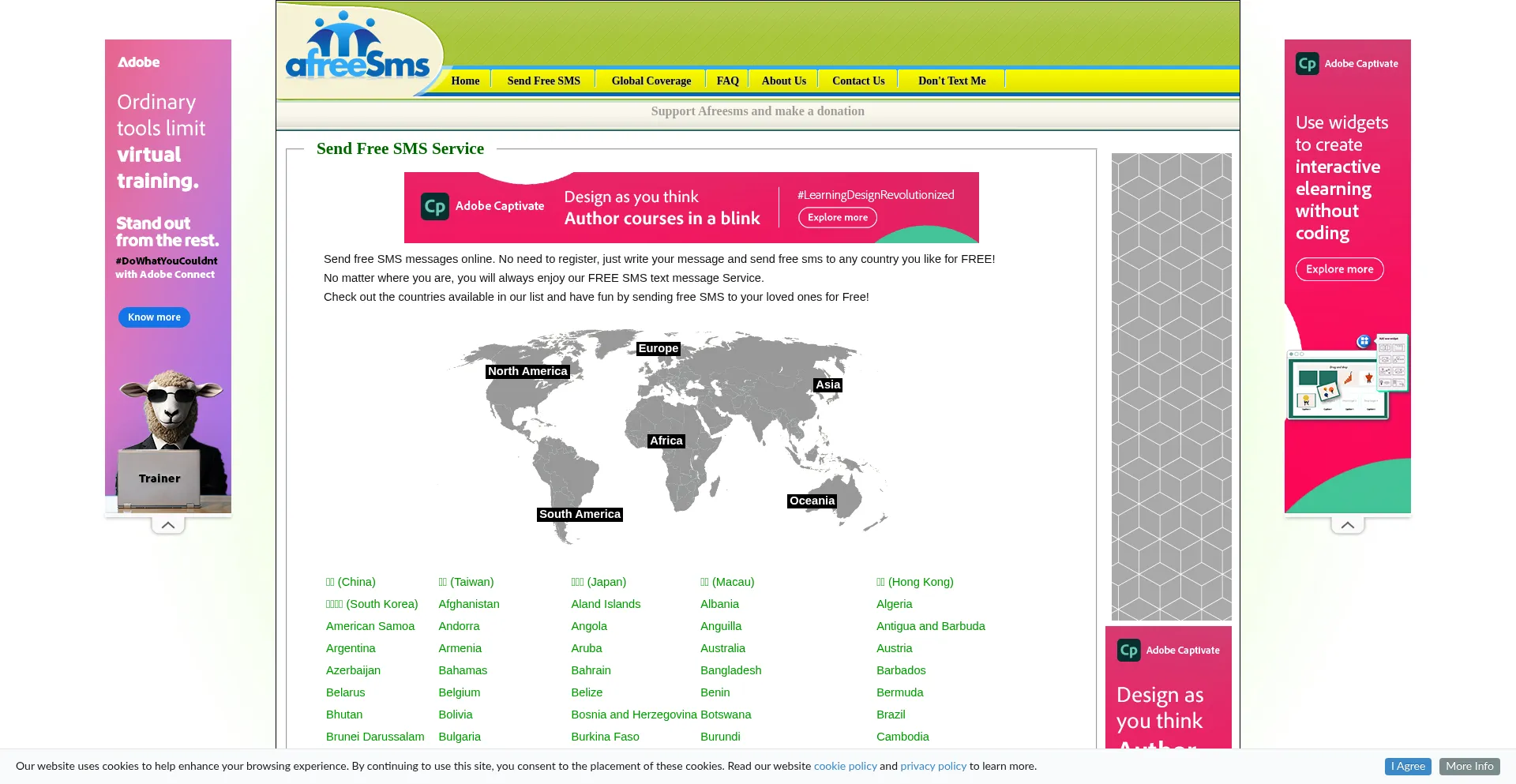This screenshot has width=1516, height=784.
Task: Open the privacy policy link
Action: (932, 767)
